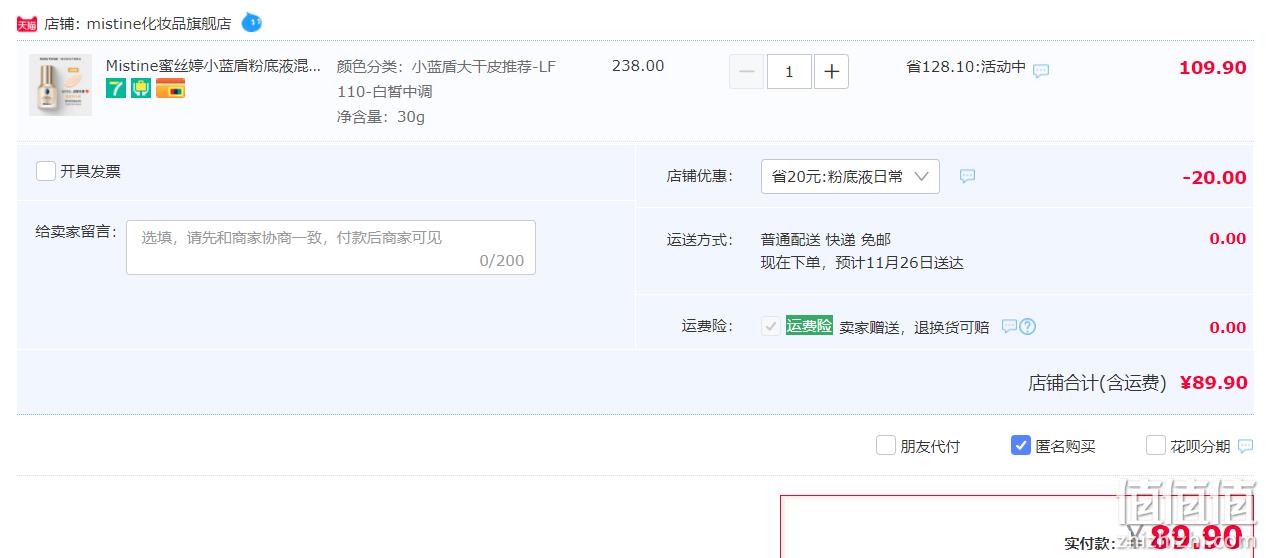The width and height of the screenshot is (1266, 558).
Task: Click the green-yellow shield service badge icon
Action: point(141,88)
